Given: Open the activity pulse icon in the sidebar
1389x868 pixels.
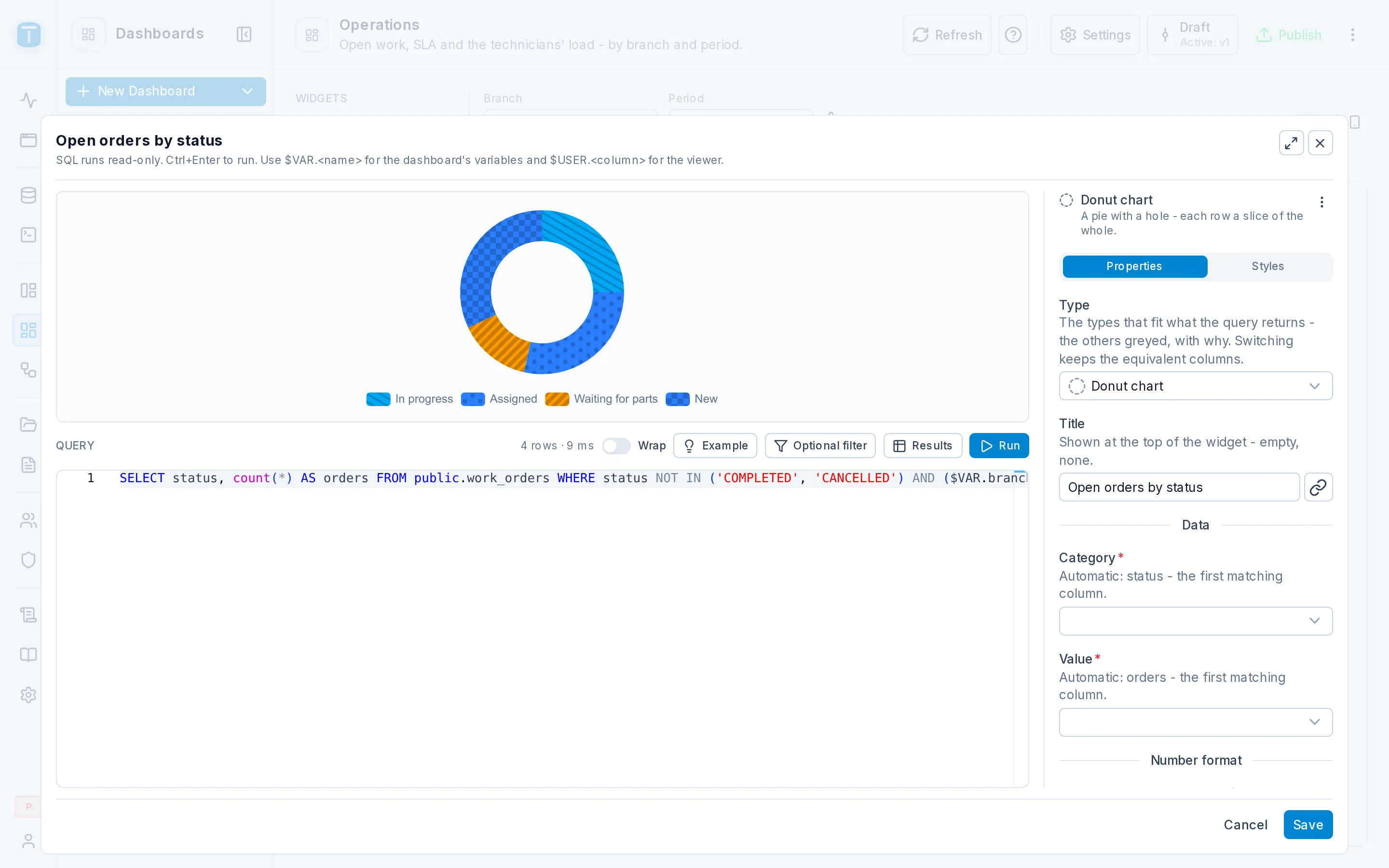Looking at the screenshot, I should coord(28,100).
